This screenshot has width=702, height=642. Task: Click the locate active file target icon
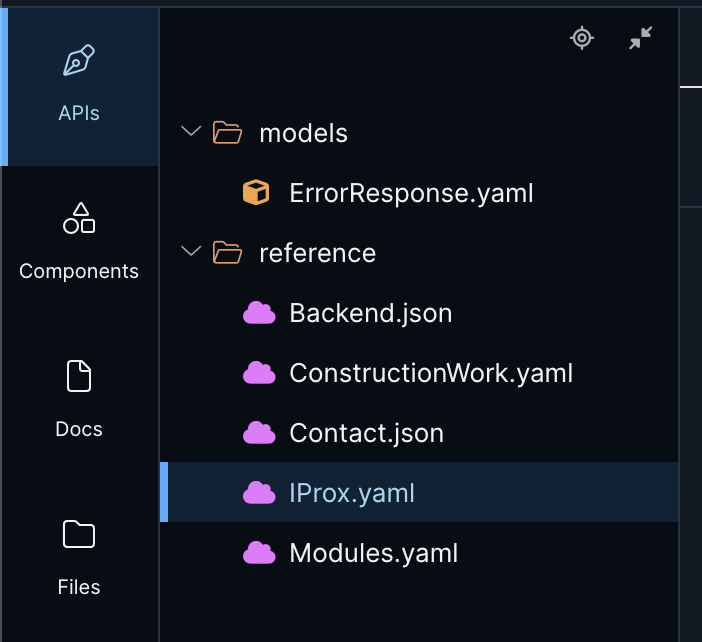[582, 39]
